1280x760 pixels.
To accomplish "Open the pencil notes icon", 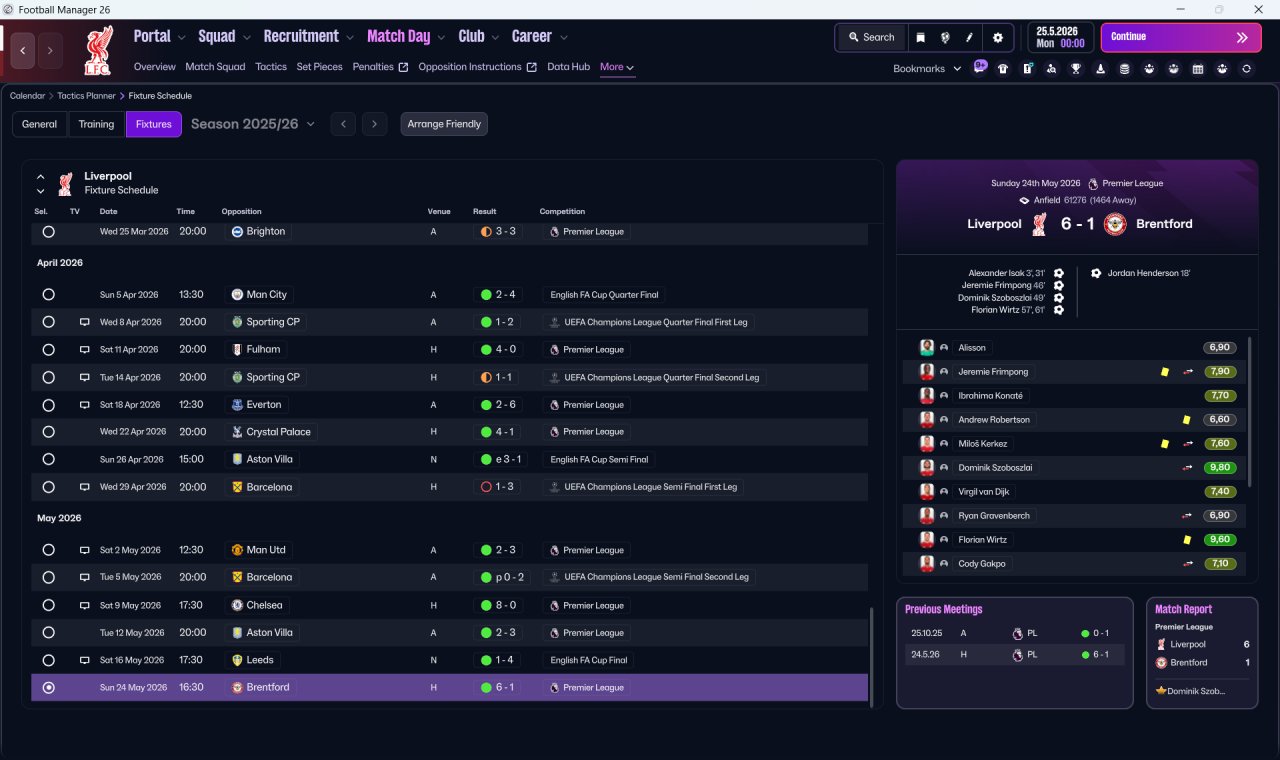I will click(969, 37).
